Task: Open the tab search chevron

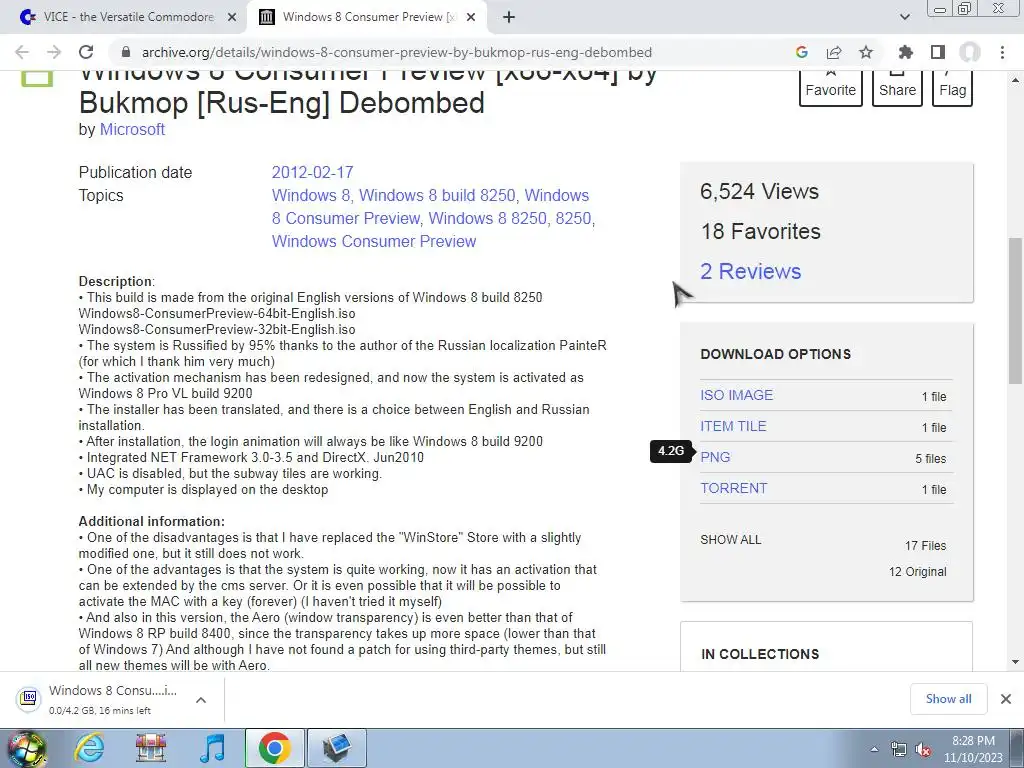Action: (x=904, y=18)
